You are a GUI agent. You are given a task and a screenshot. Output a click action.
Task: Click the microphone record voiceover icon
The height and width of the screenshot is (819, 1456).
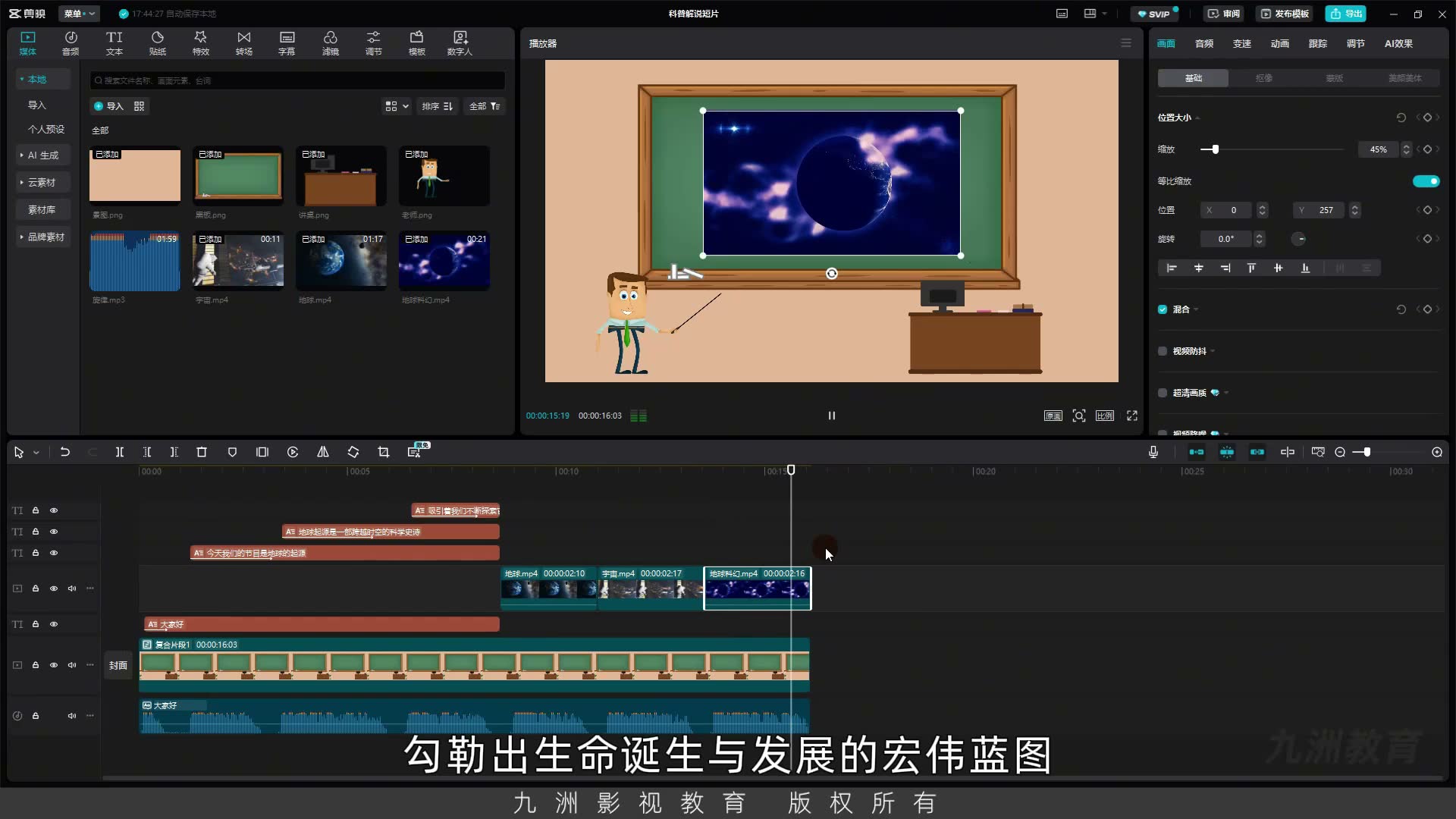[x=1153, y=452]
